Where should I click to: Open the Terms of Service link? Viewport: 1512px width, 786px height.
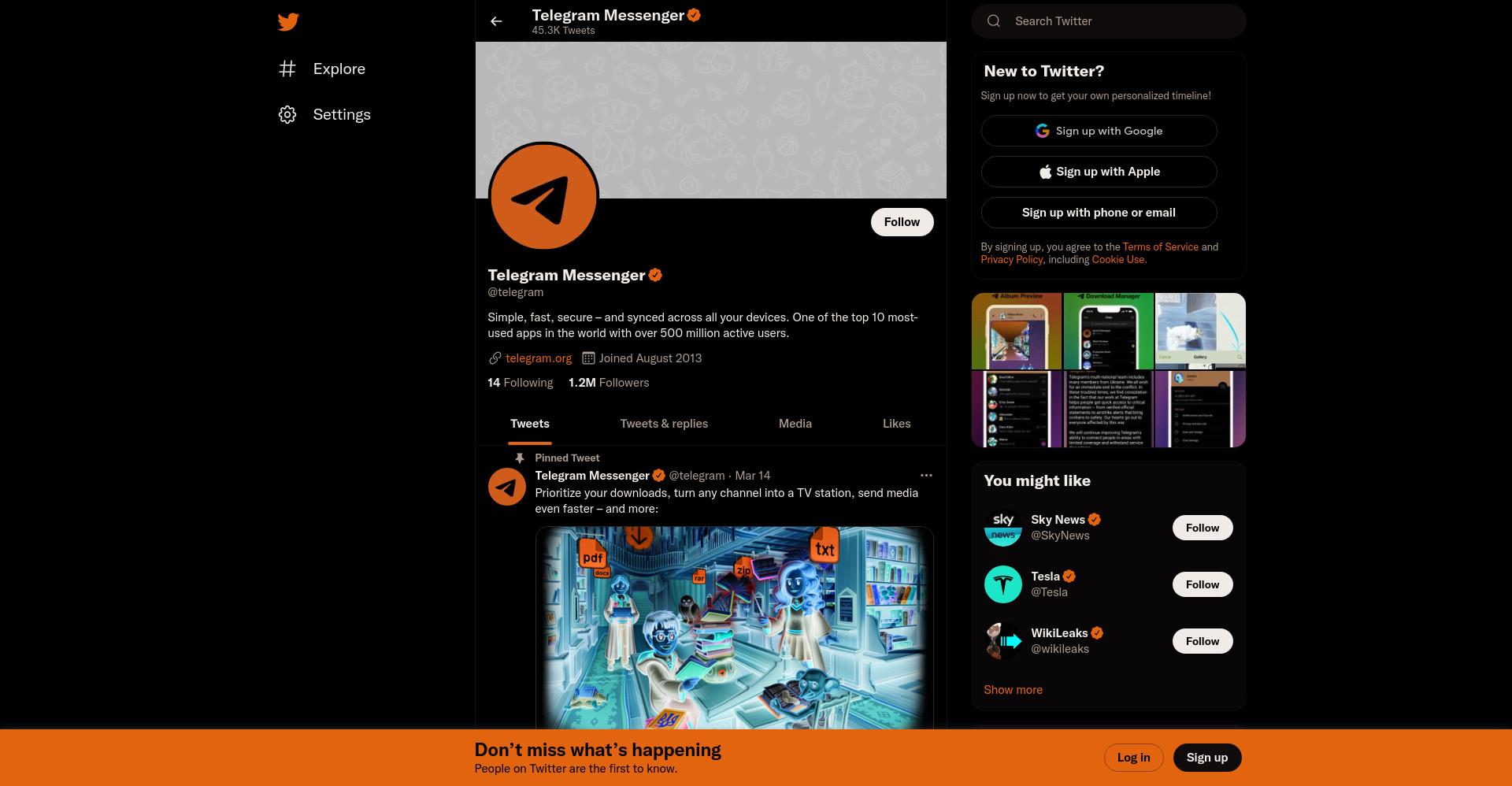1160,247
